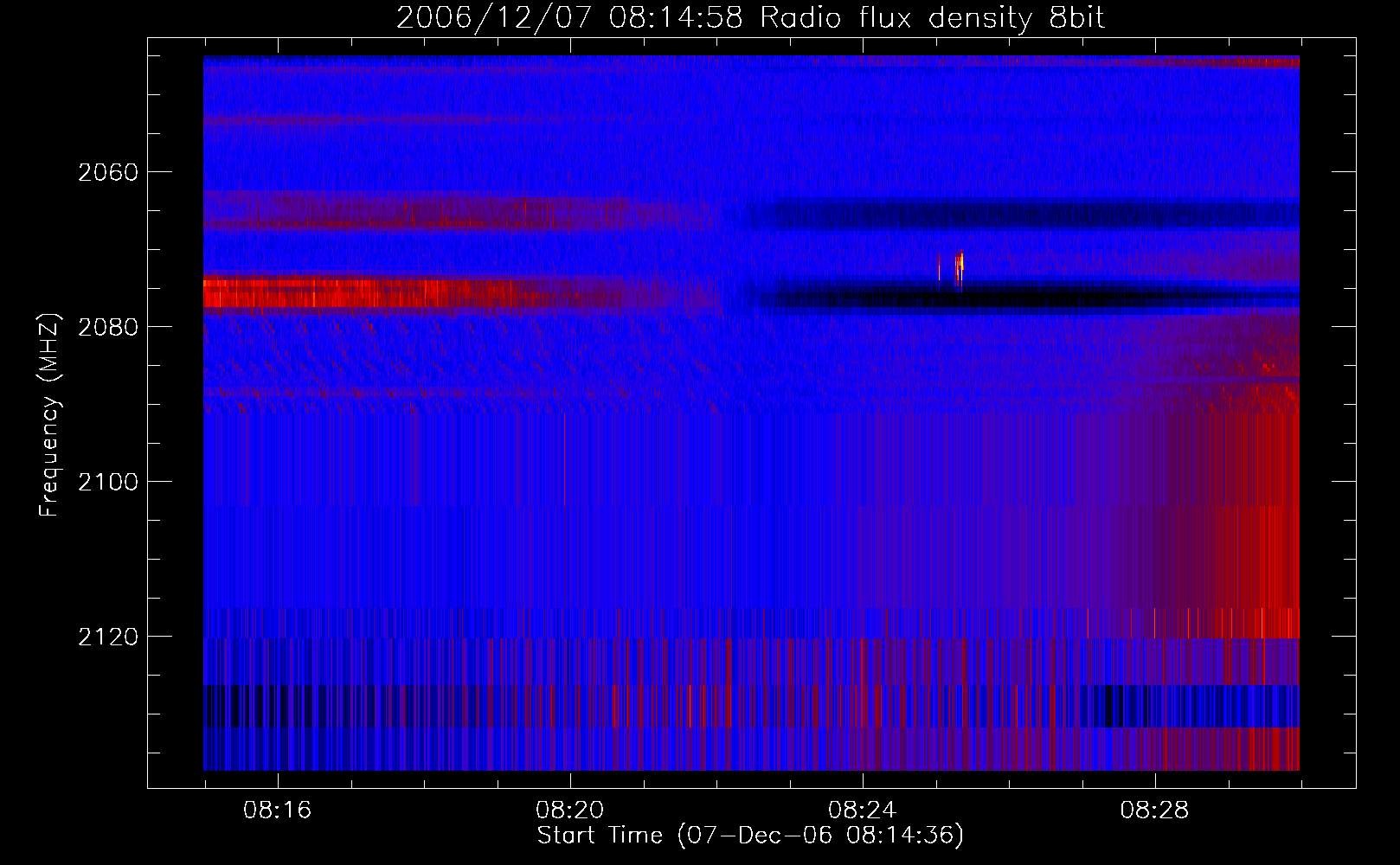This screenshot has width=1400, height=865.
Task: Click the Frequency (MHZ) axis title
Action: pyautogui.click(x=49, y=415)
